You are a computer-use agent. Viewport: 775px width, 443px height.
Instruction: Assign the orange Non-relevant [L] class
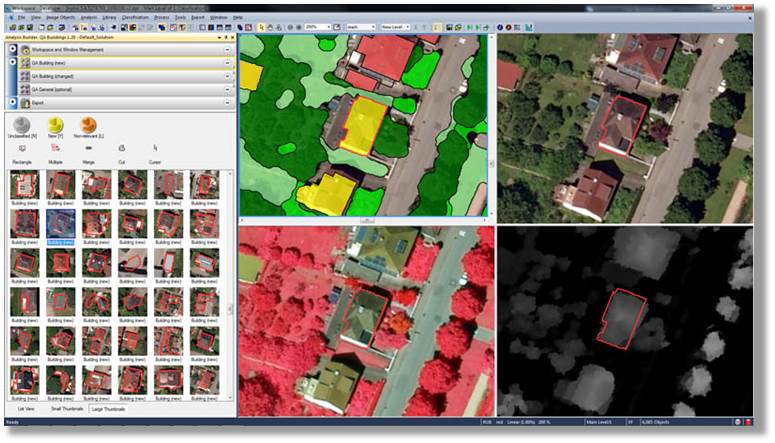coord(88,128)
